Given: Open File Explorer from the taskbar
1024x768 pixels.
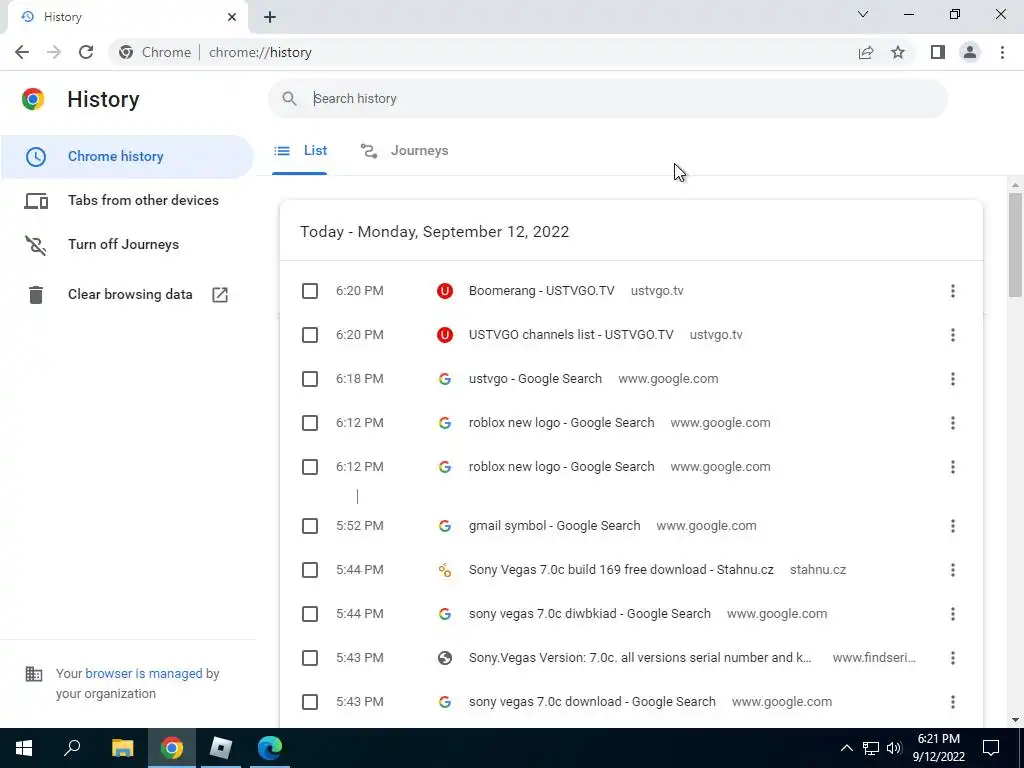Looking at the screenshot, I should 122,748.
